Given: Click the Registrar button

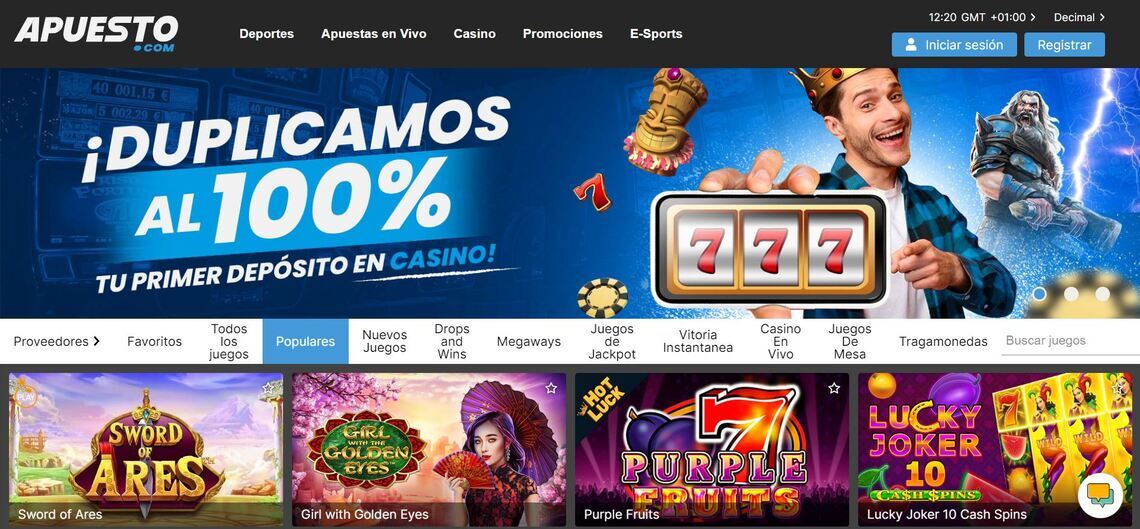Looking at the screenshot, I should (x=1064, y=45).
